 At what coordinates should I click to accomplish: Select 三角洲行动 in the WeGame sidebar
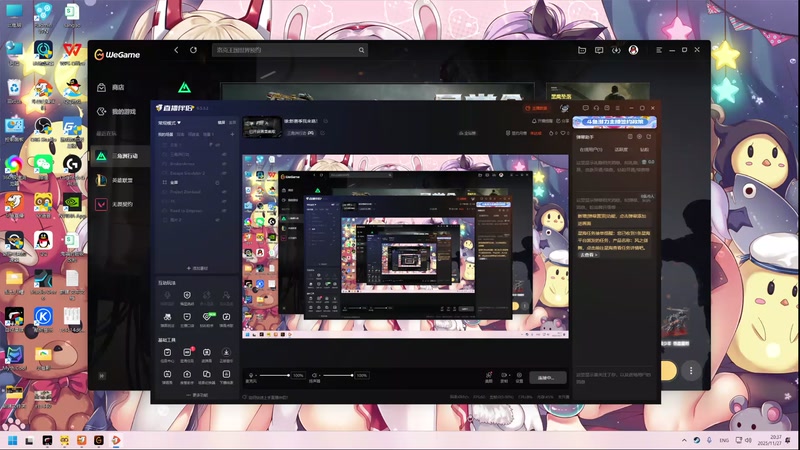click(121, 156)
